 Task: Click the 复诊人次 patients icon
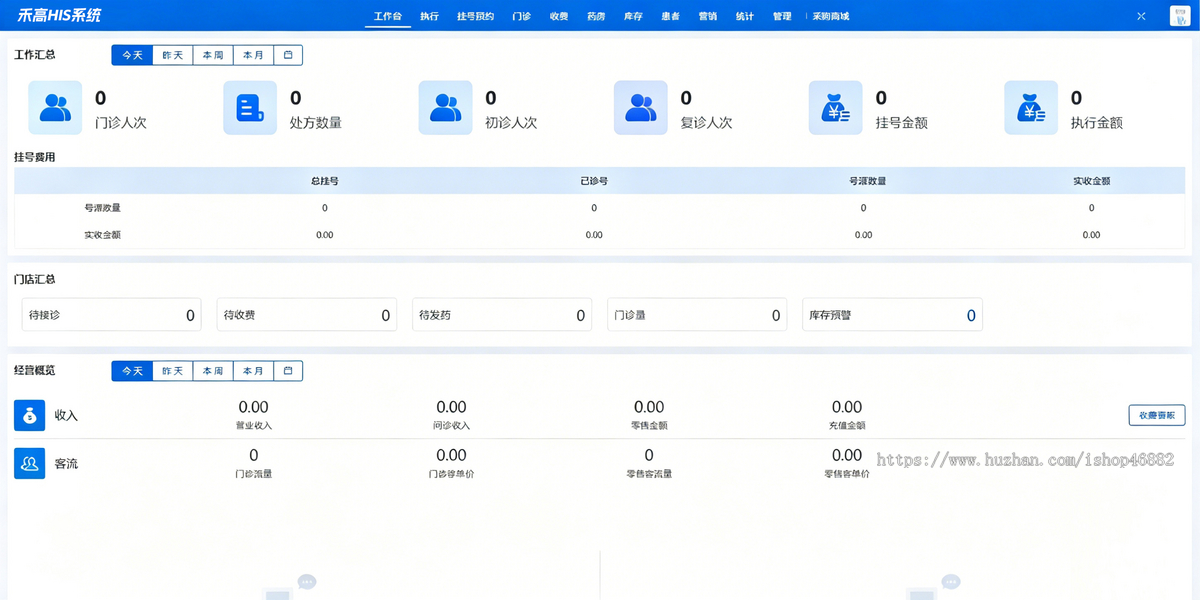coord(640,107)
